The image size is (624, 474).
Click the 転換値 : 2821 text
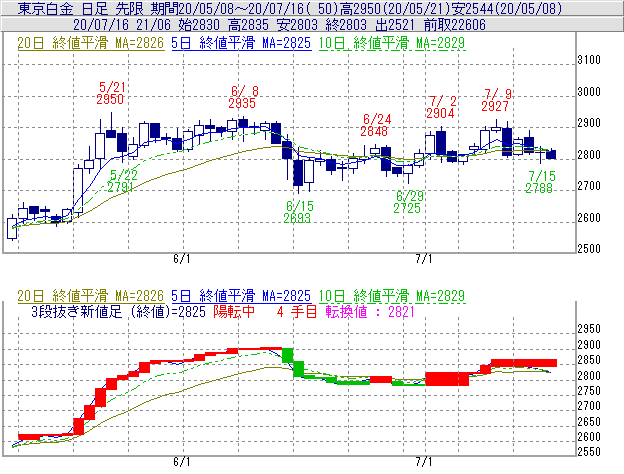click(x=370, y=311)
